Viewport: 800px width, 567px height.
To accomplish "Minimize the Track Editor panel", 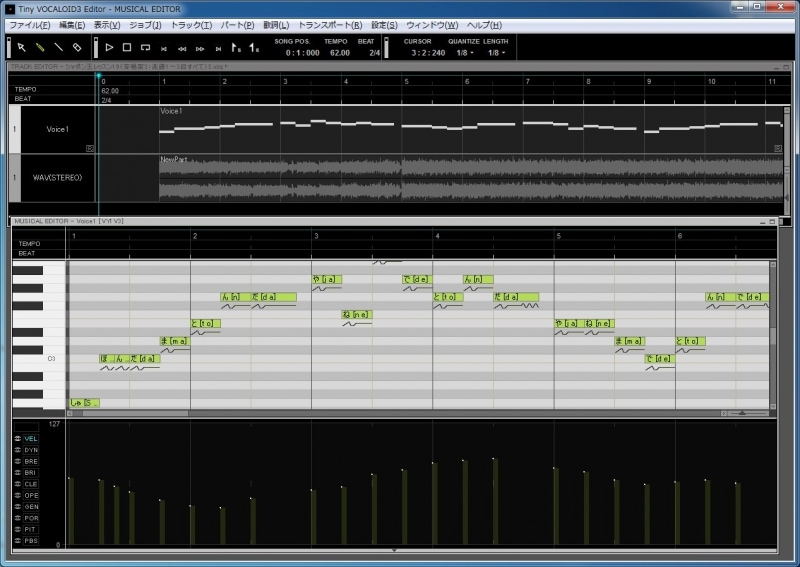I will pyautogui.click(x=777, y=67).
